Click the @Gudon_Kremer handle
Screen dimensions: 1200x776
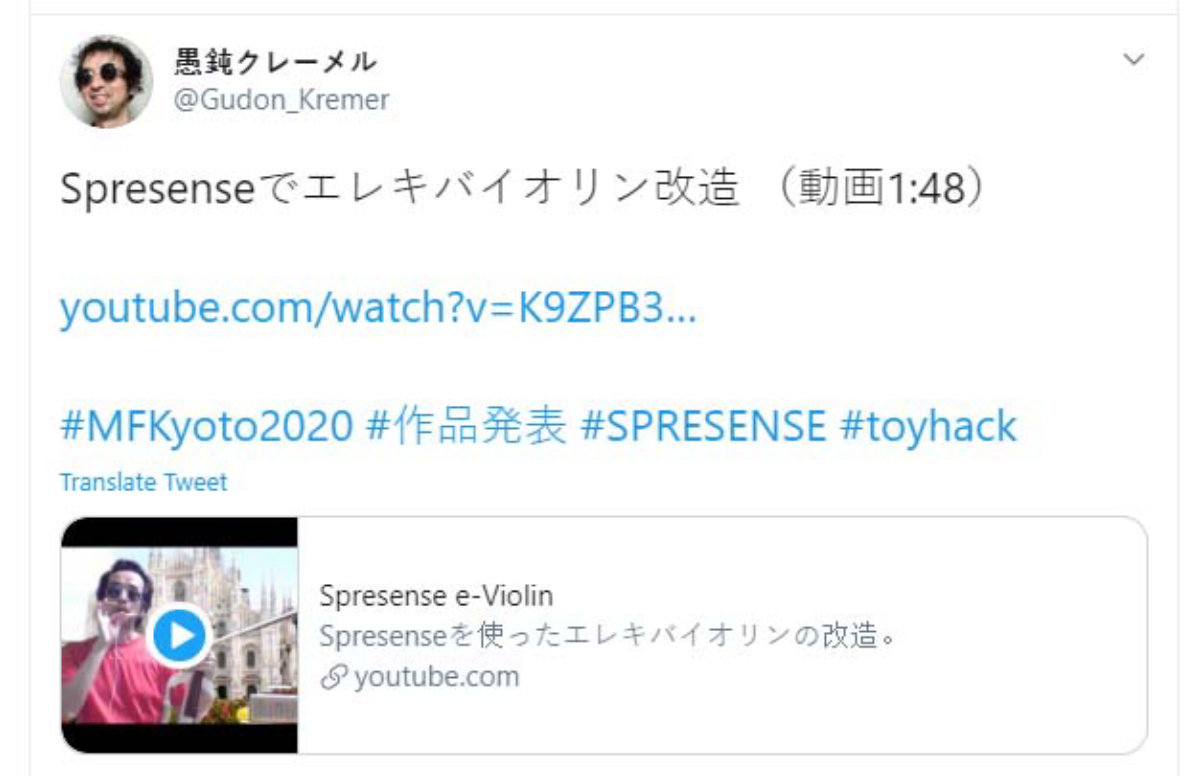tap(282, 100)
